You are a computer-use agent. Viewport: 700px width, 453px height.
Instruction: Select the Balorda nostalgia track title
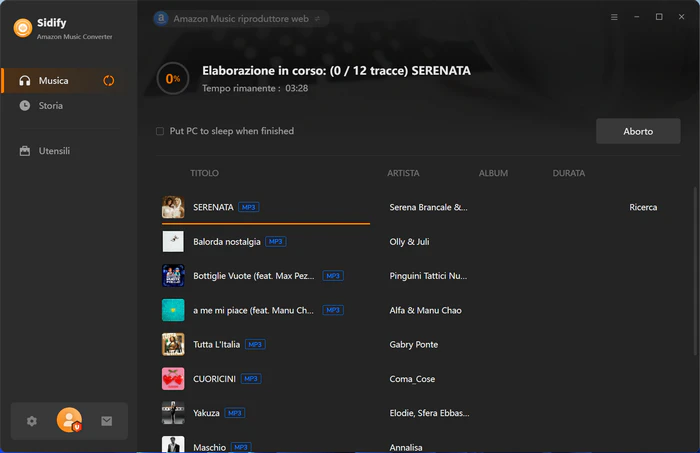tap(226, 242)
